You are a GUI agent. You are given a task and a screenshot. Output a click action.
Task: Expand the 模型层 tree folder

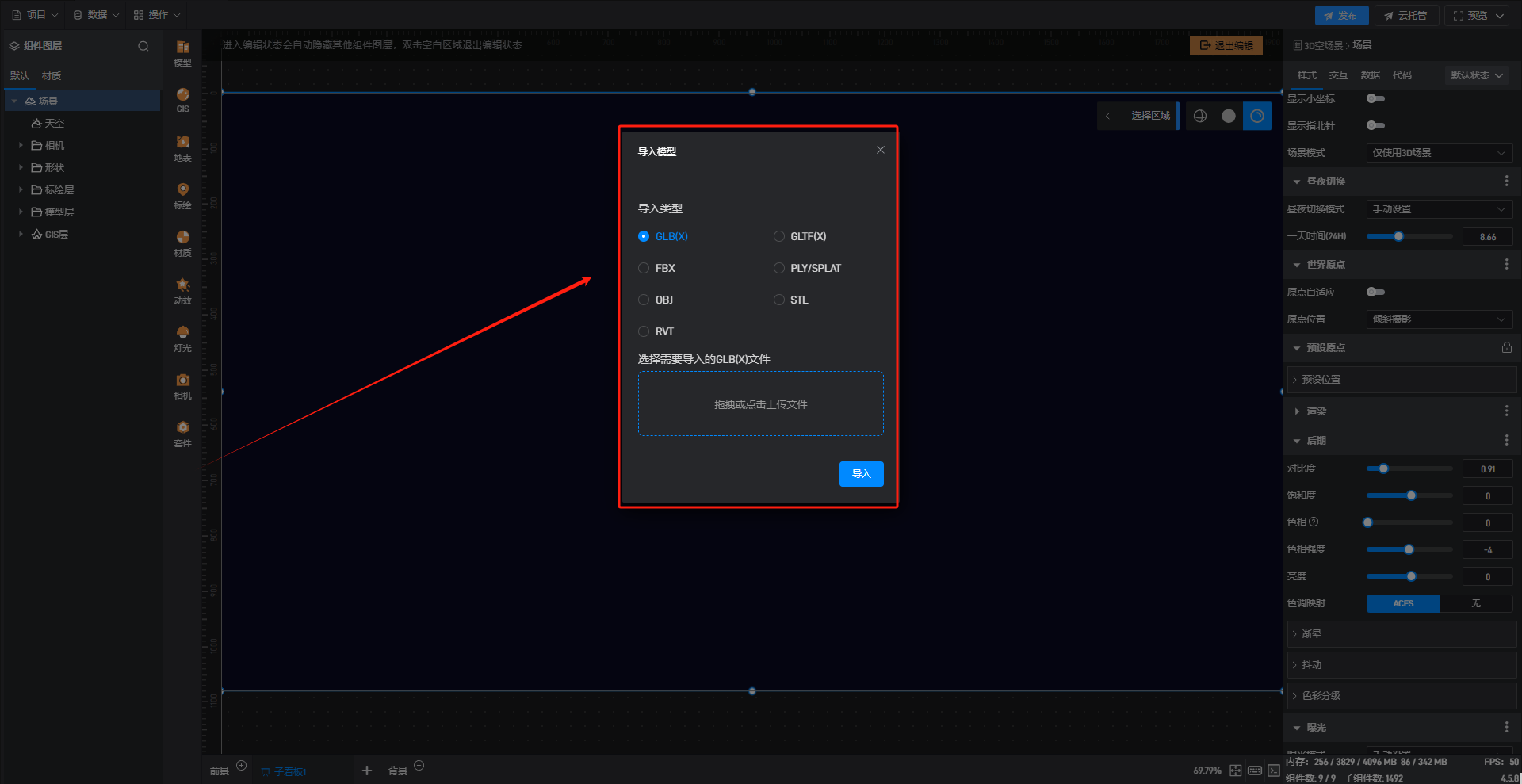(x=21, y=212)
